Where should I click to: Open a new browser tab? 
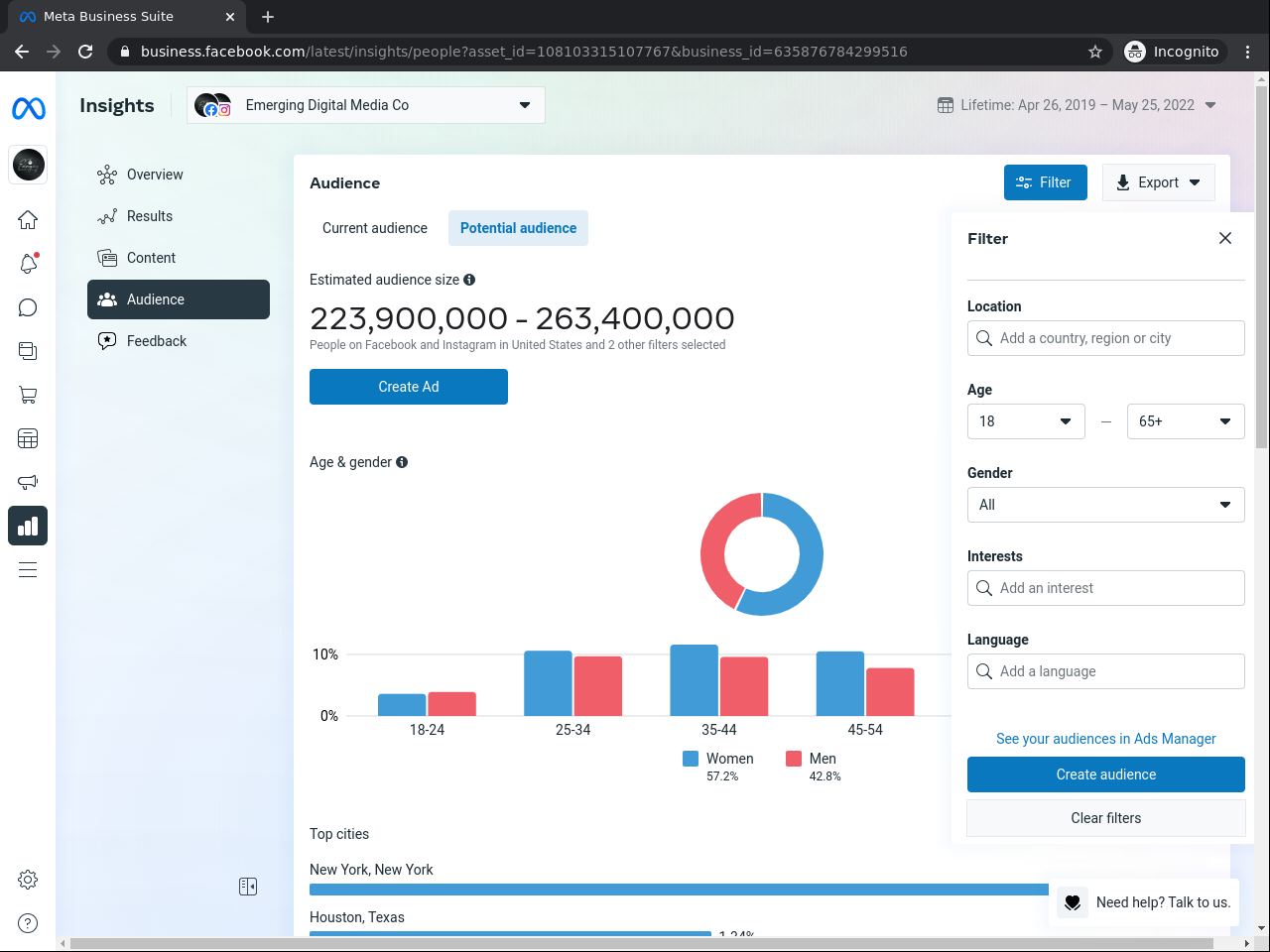[268, 17]
